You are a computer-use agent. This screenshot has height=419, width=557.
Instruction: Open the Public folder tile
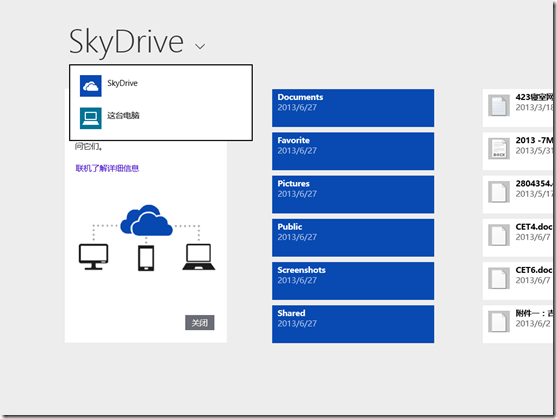(x=353, y=238)
